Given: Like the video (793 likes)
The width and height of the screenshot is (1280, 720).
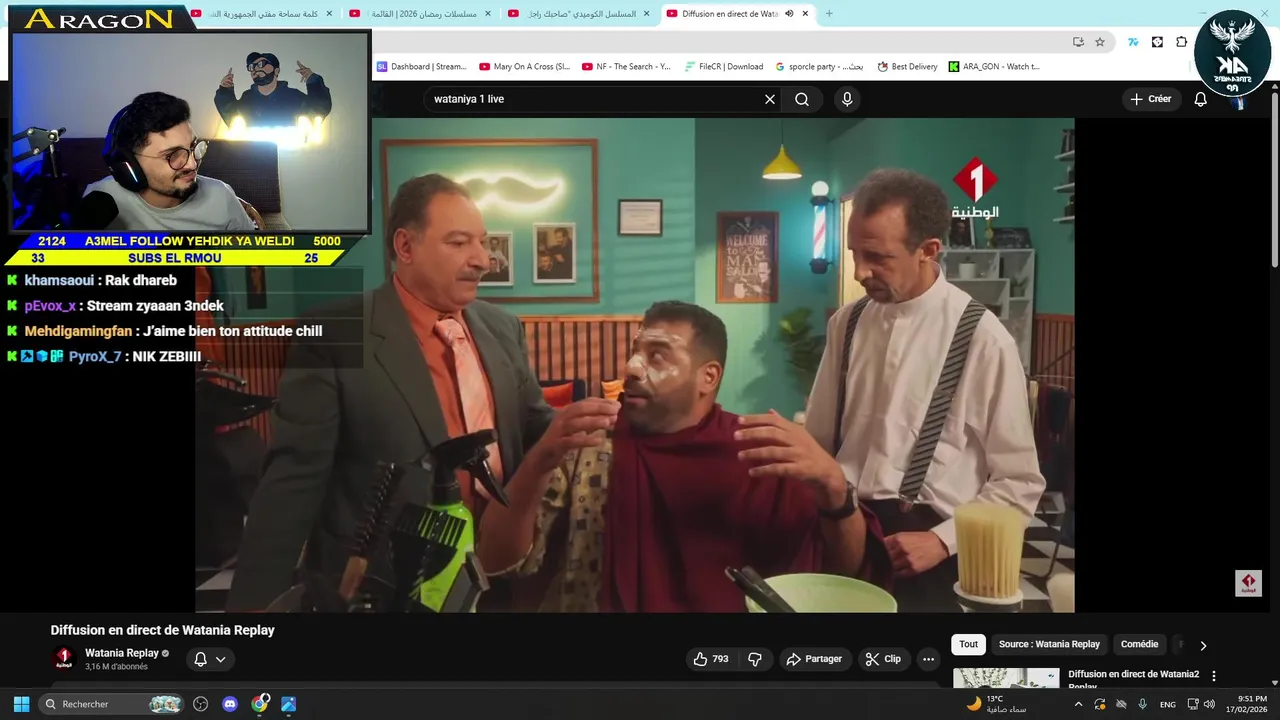Looking at the screenshot, I should pos(711,659).
